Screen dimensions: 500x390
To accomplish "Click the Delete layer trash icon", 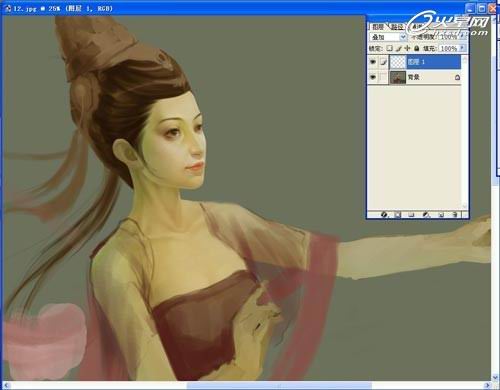I will (x=455, y=215).
